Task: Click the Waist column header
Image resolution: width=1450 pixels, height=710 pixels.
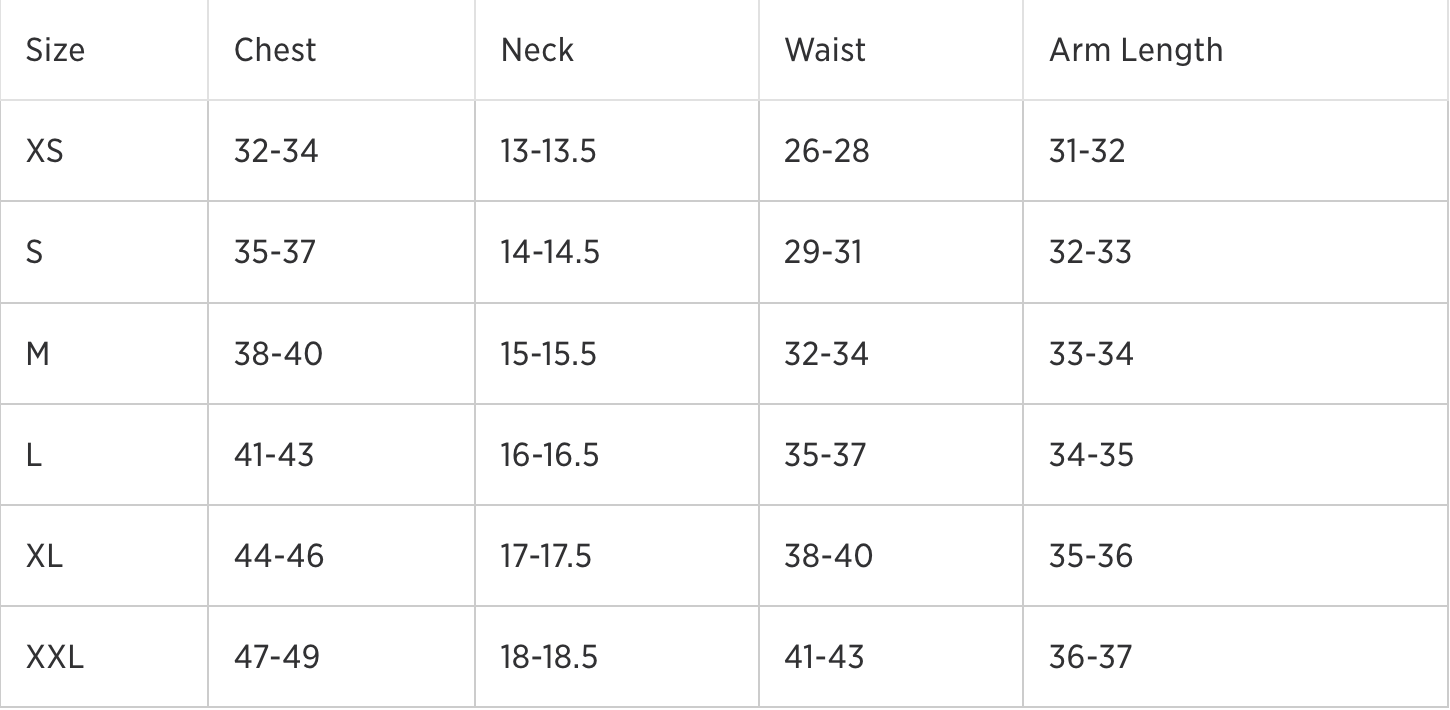Action: coord(825,50)
